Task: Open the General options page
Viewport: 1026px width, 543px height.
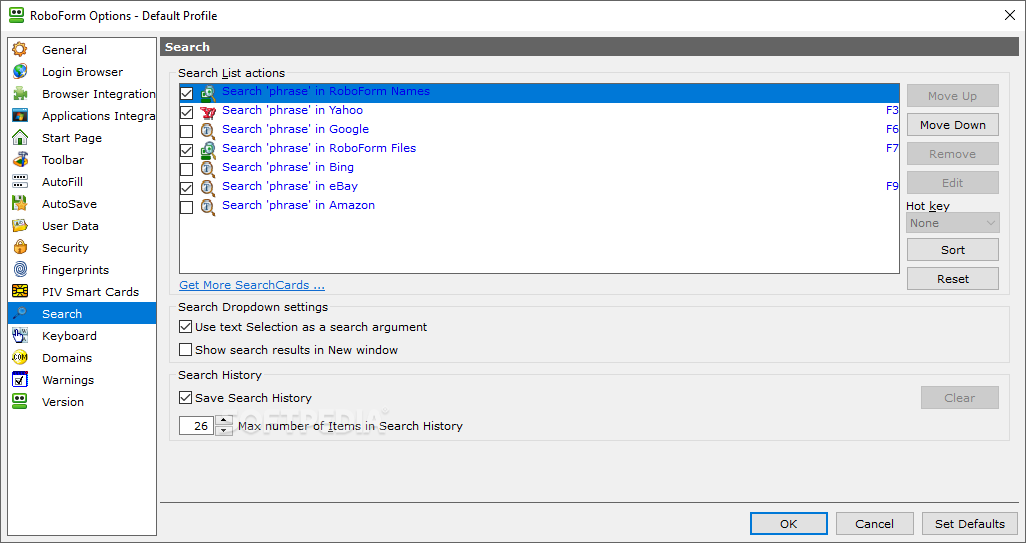Action: point(64,50)
